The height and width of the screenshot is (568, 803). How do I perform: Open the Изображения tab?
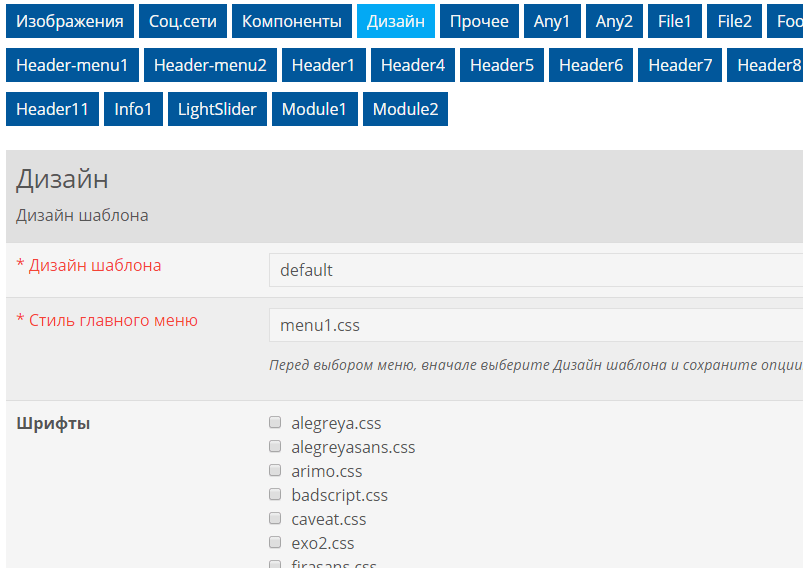coord(69,21)
